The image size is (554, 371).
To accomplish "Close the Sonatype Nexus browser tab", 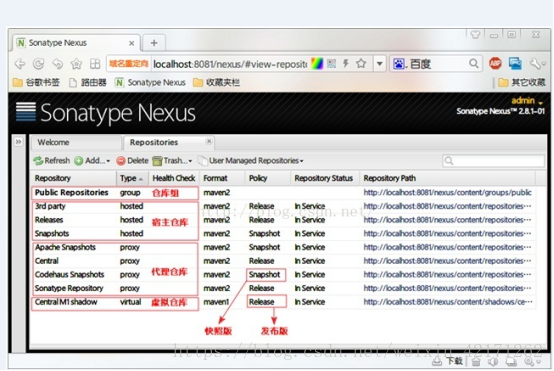I will pyautogui.click(x=131, y=43).
